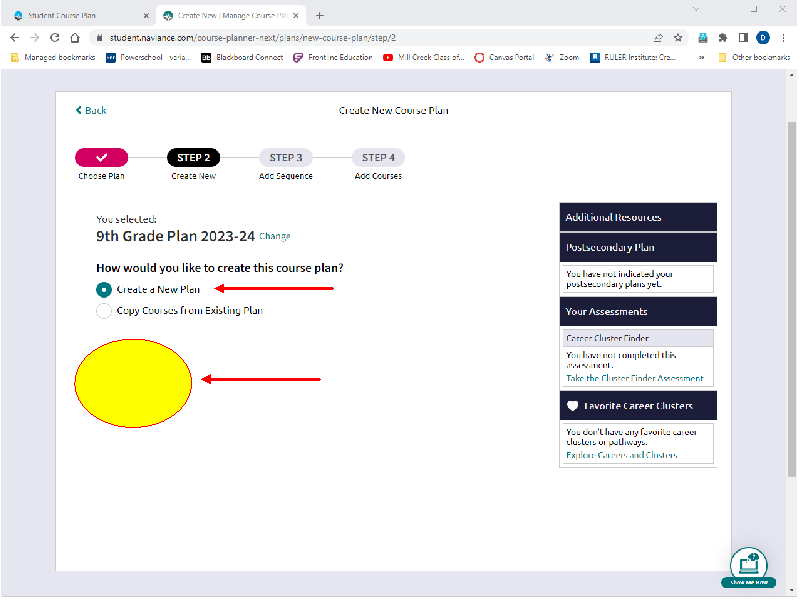Click the Favorite Career Clusters heart icon
800x600 pixels.
coord(572,406)
